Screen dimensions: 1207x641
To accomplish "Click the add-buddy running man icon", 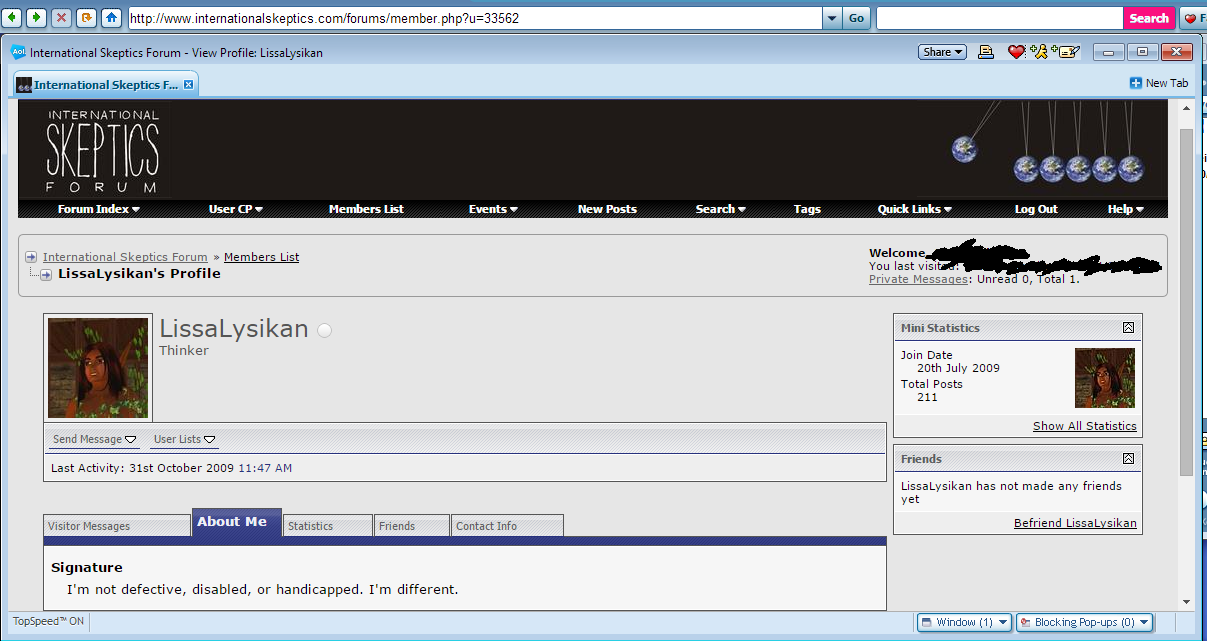I will click(x=1039, y=52).
